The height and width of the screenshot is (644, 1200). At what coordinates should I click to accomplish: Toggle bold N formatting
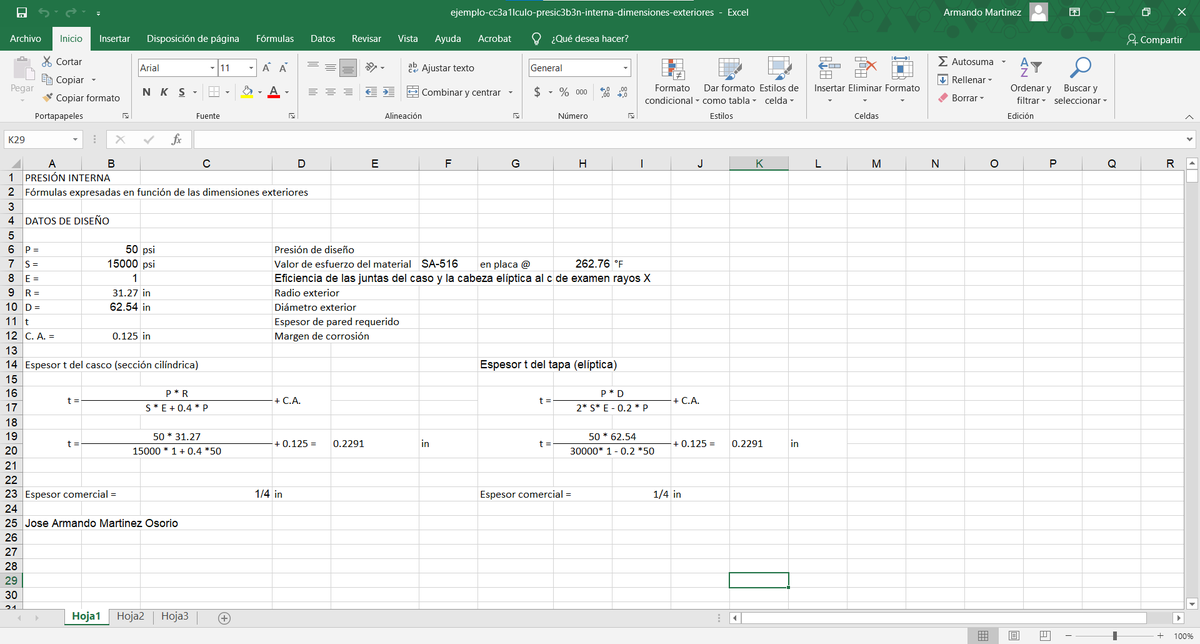[148, 92]
